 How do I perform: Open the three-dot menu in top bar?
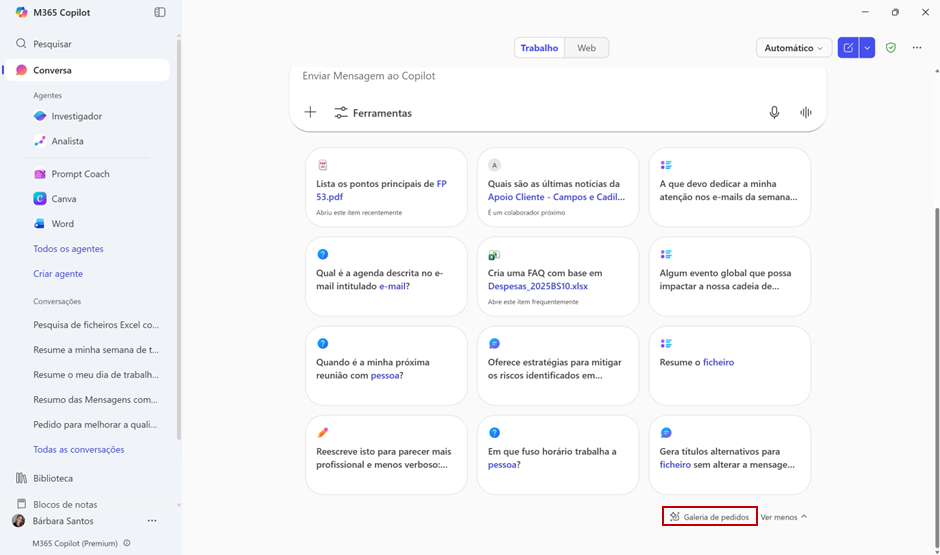click(917, 48)
